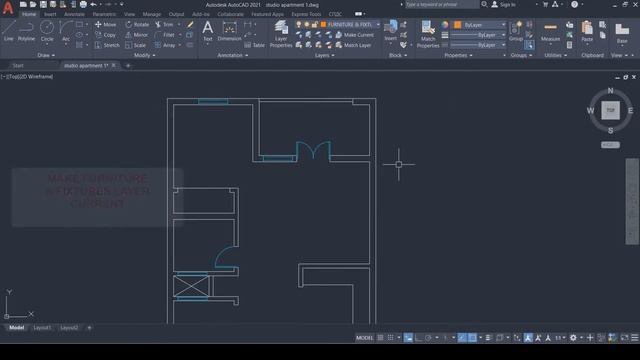Image resolution: width=640 pixels, height=360 pixels.
Task: Click the Dimension tool
Action: click(229, 31)
